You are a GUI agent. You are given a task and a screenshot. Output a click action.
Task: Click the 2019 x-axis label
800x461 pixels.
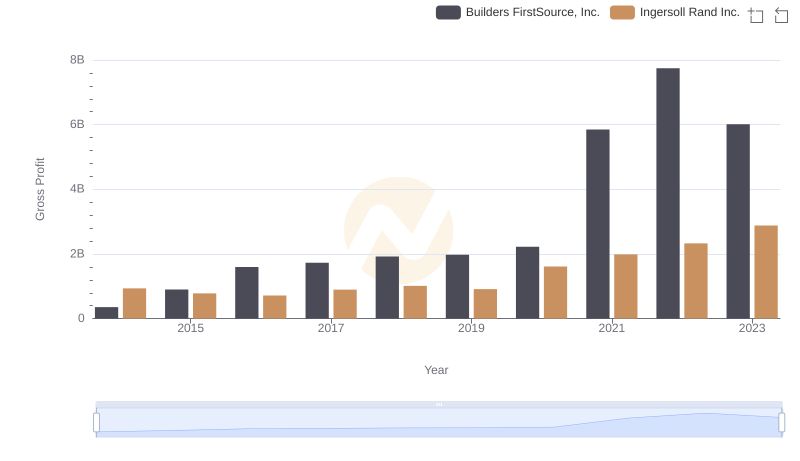[471, 328]
